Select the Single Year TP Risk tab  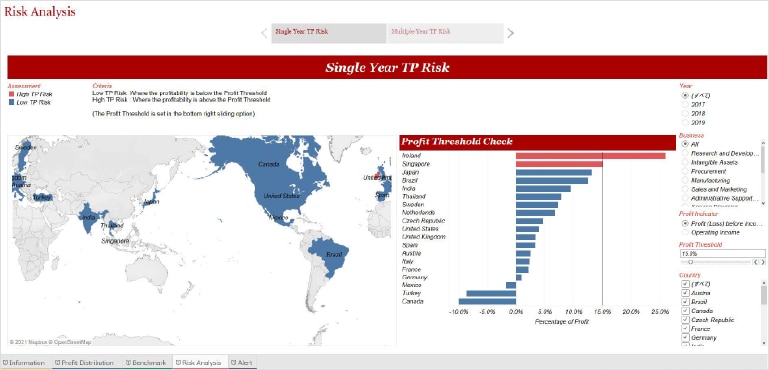tap(329, 33)
